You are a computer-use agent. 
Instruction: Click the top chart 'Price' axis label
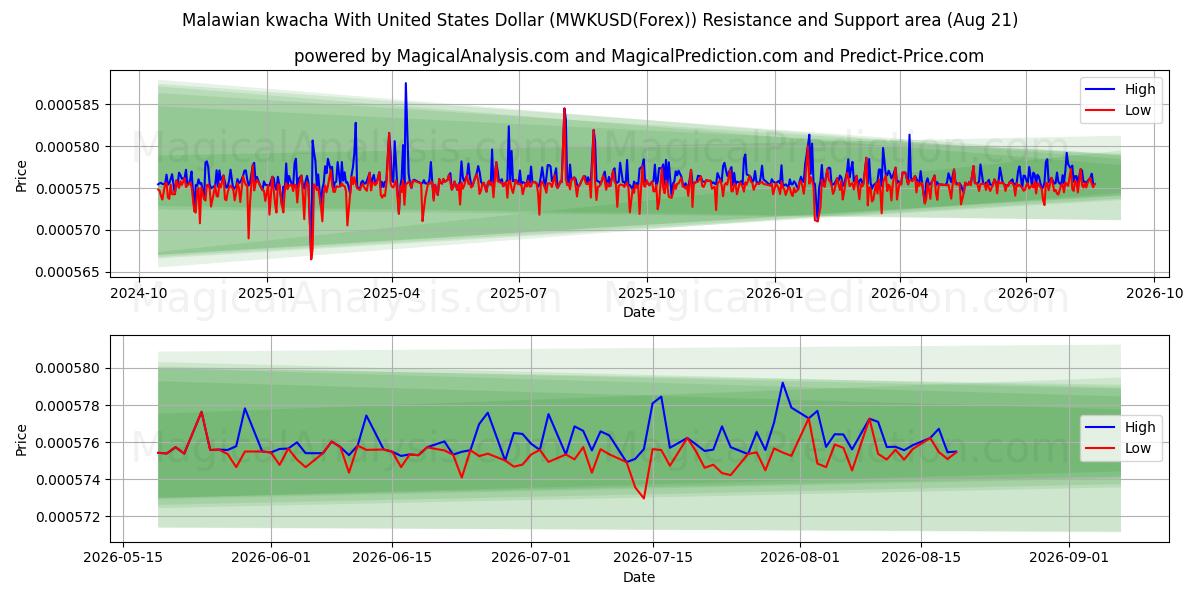[22, 176]
